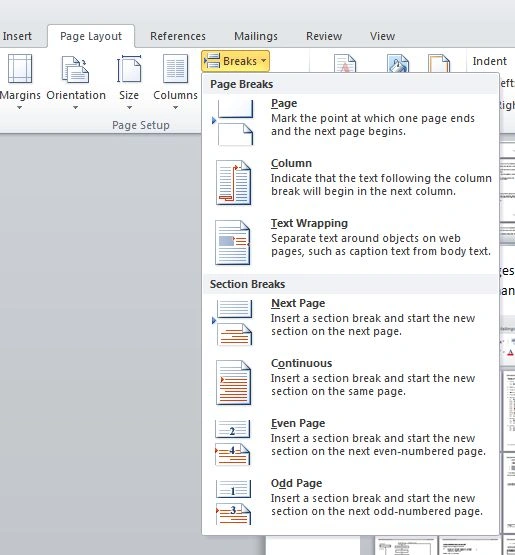Switch to the Review tab

(x=324, y=36)
